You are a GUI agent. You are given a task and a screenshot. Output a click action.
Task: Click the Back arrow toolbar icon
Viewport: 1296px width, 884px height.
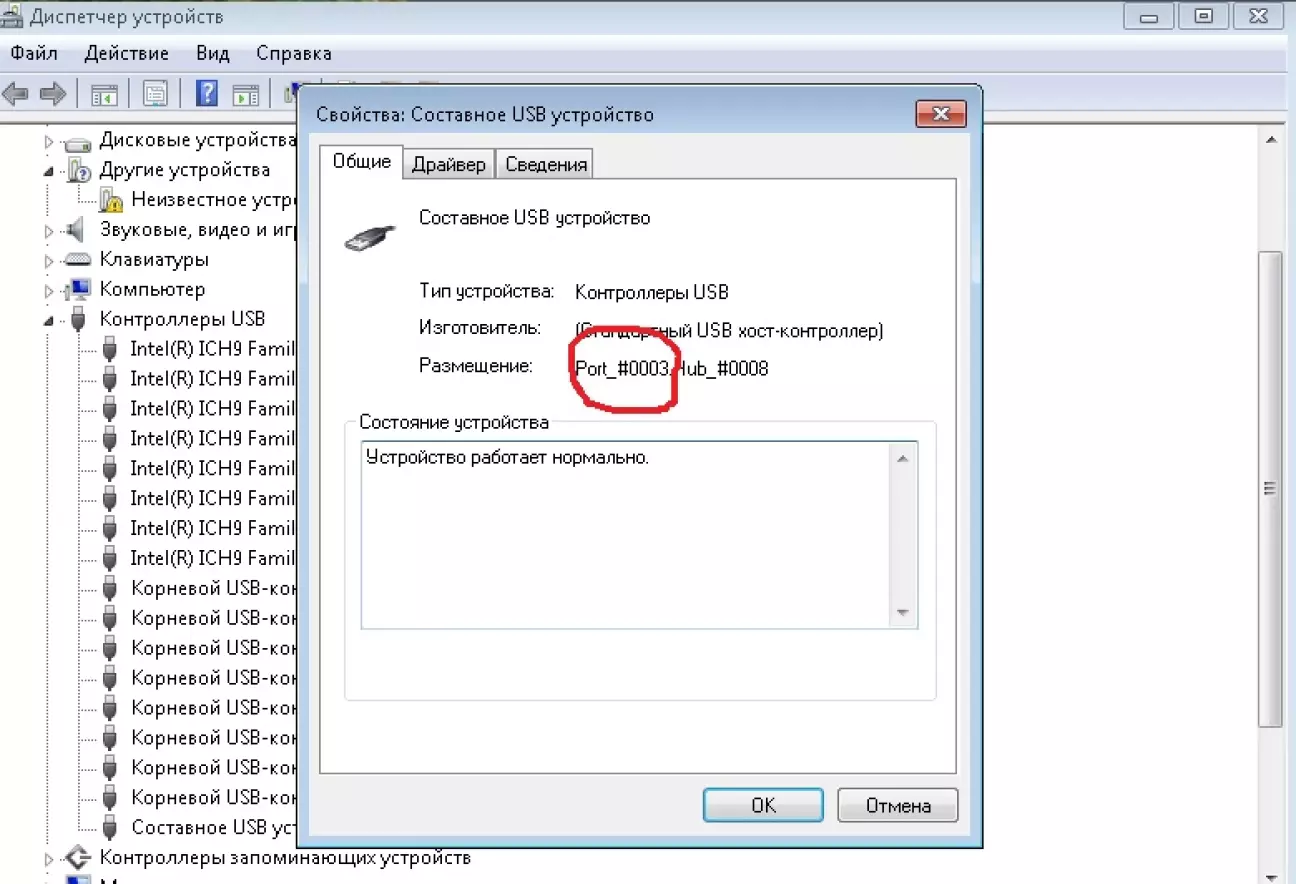pos(16,95)
